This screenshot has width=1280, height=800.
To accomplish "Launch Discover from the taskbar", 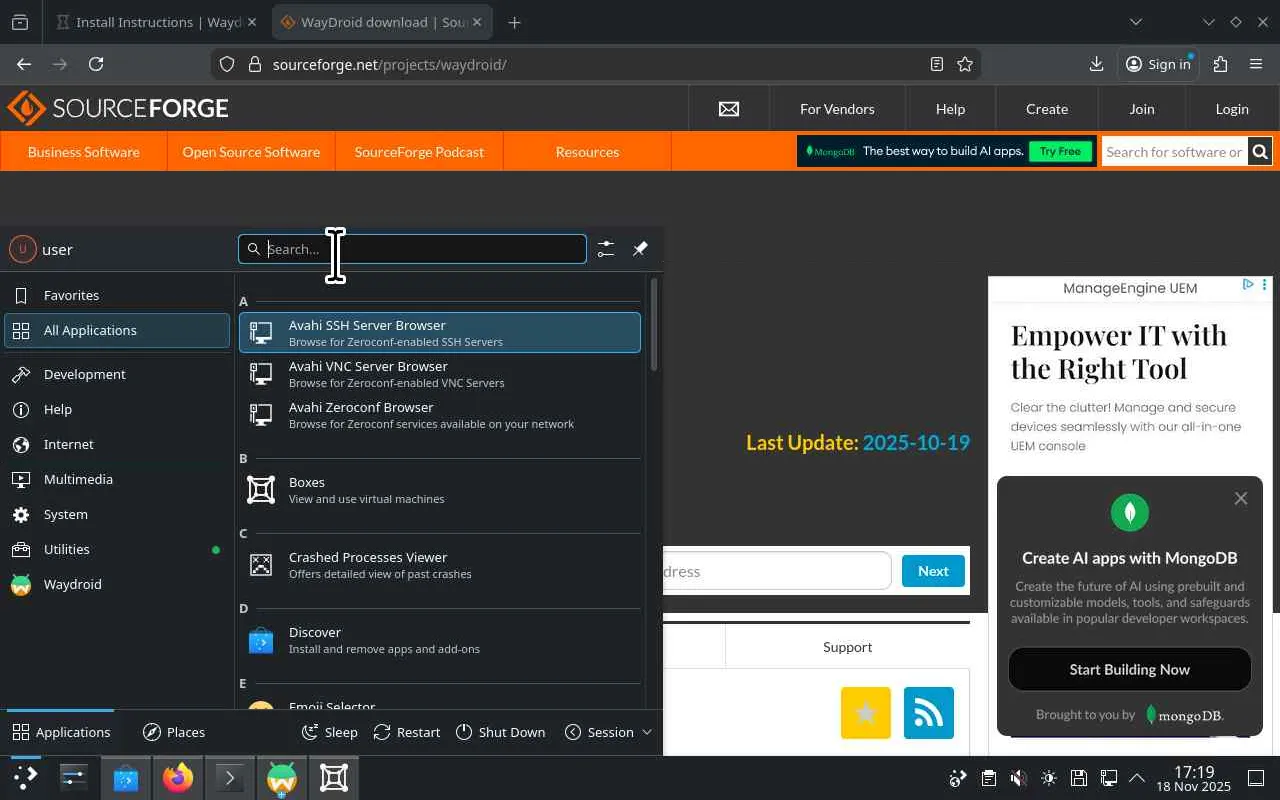I will [x=126, y=777].
